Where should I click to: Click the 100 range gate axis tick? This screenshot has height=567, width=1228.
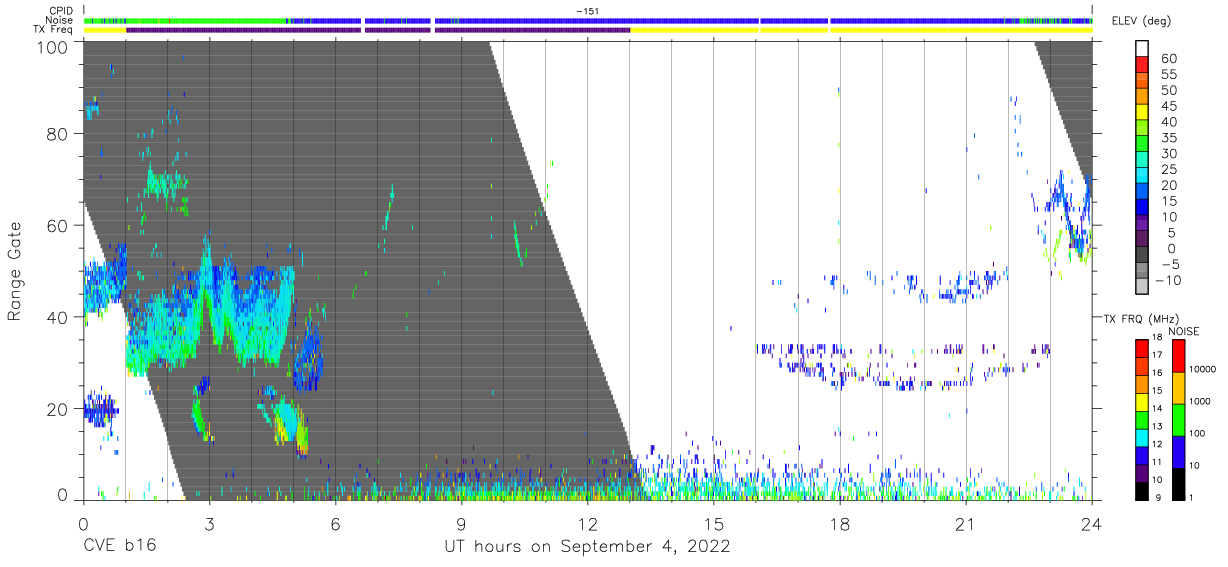coord(54,47)
